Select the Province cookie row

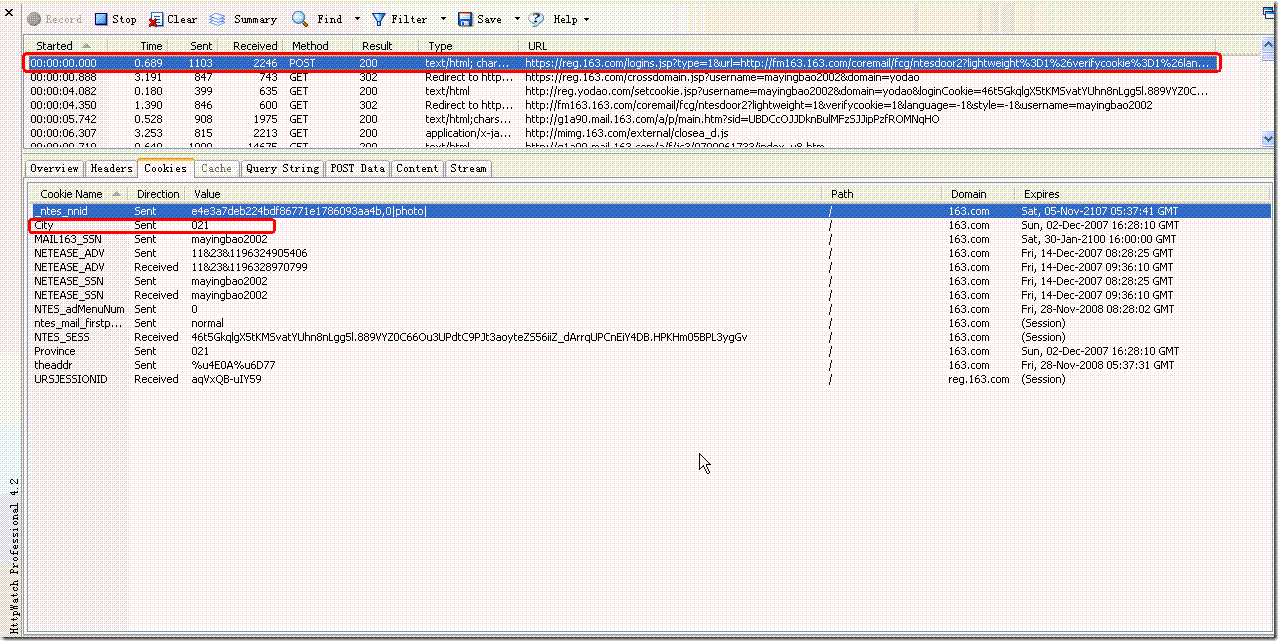[x=649, y=351]
